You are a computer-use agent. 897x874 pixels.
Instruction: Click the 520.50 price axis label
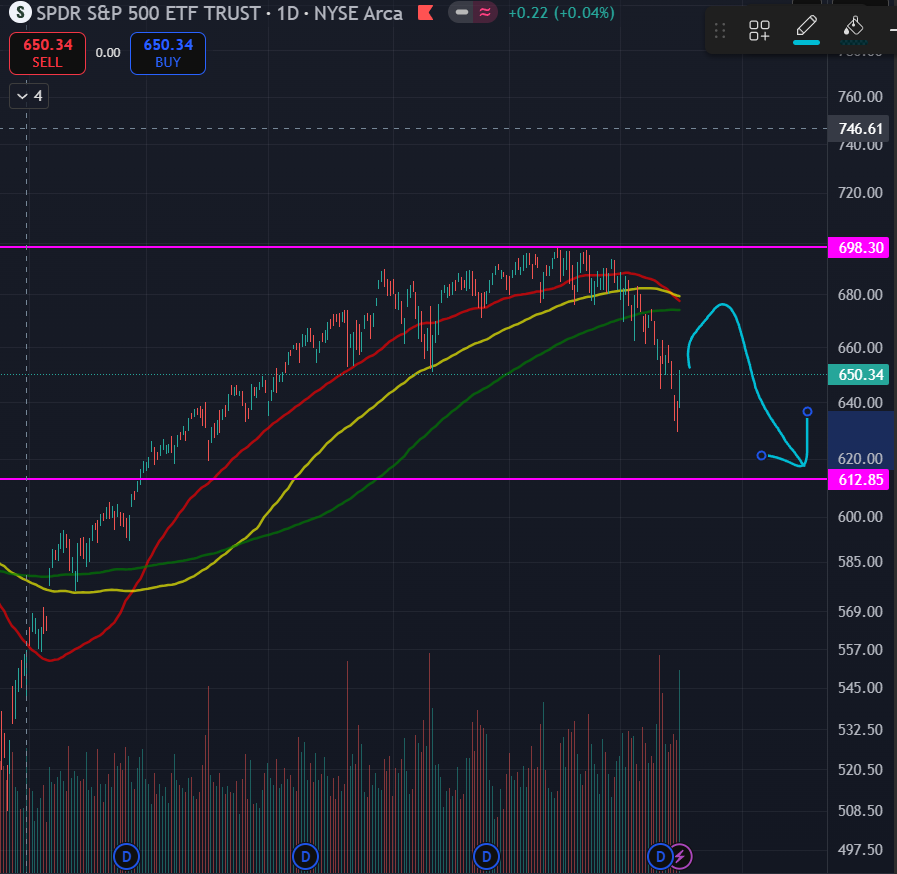pos(860,770)
